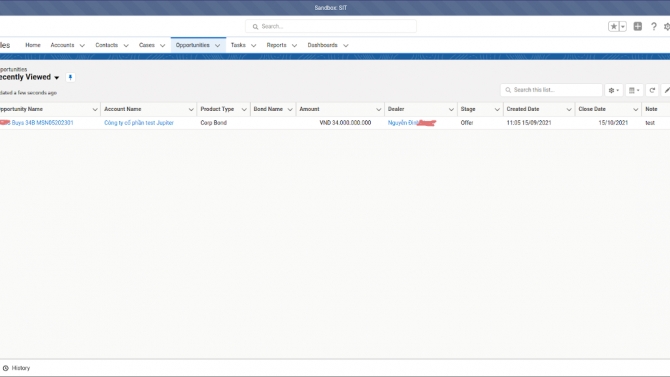
Task: Select the Opportunities tab
Action: 193,45
